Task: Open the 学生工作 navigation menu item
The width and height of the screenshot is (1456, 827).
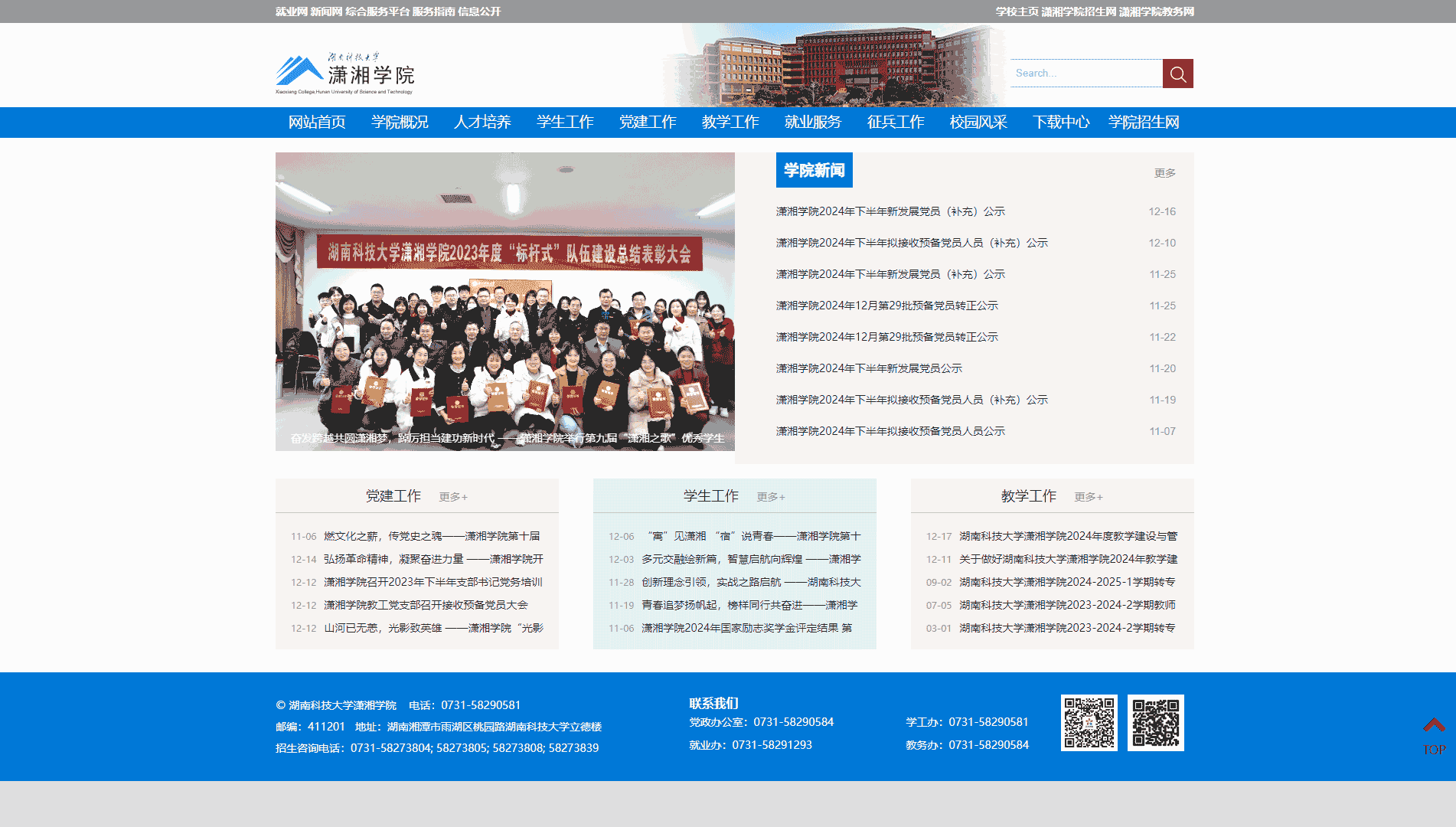Action: (x=565, y=123)
